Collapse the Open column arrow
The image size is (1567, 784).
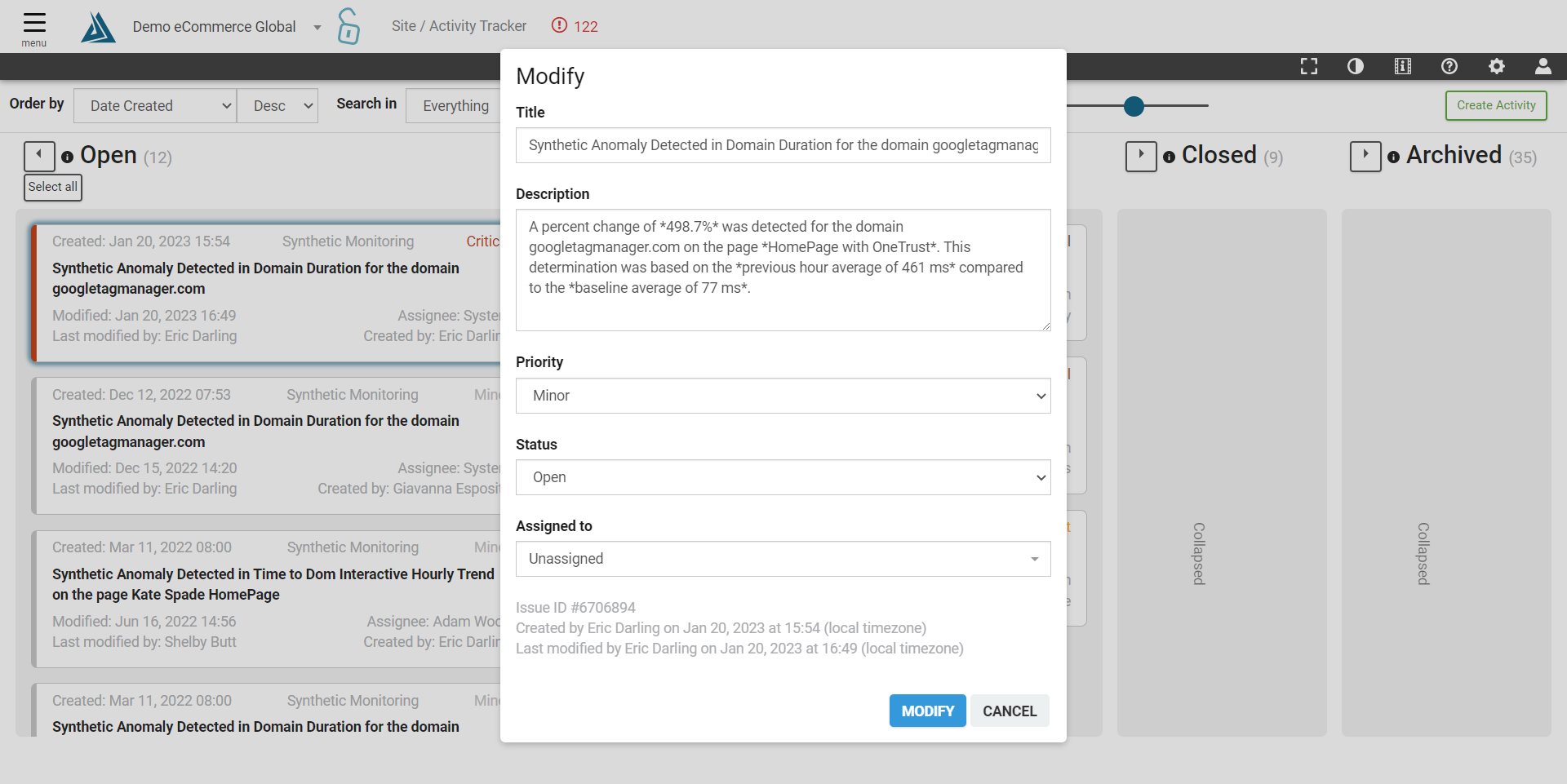click(x=39, y=156)
